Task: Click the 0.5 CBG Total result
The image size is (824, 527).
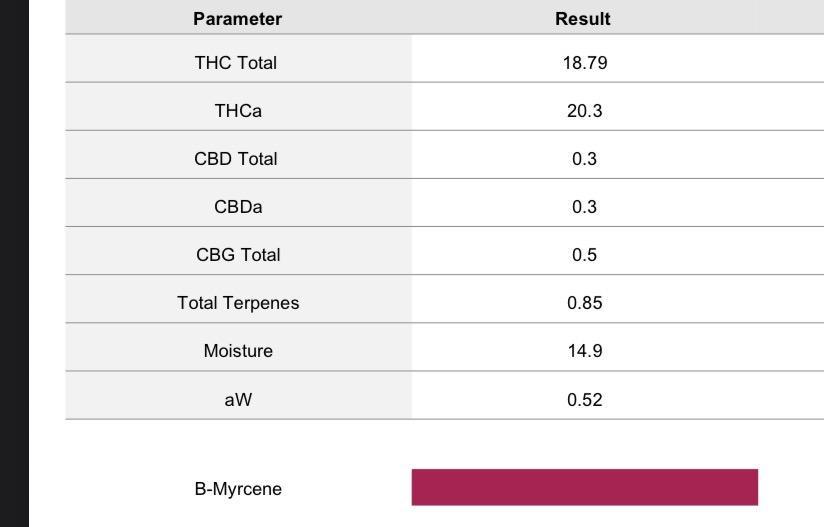Action: click(x=585, y=255)
